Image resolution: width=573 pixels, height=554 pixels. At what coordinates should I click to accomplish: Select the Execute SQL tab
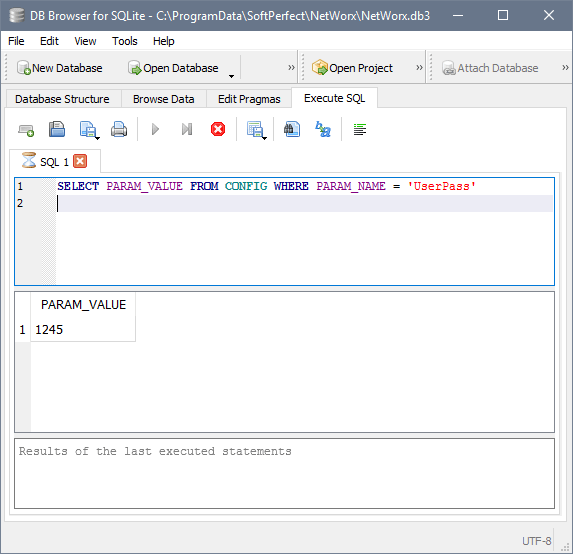(334, 98)
